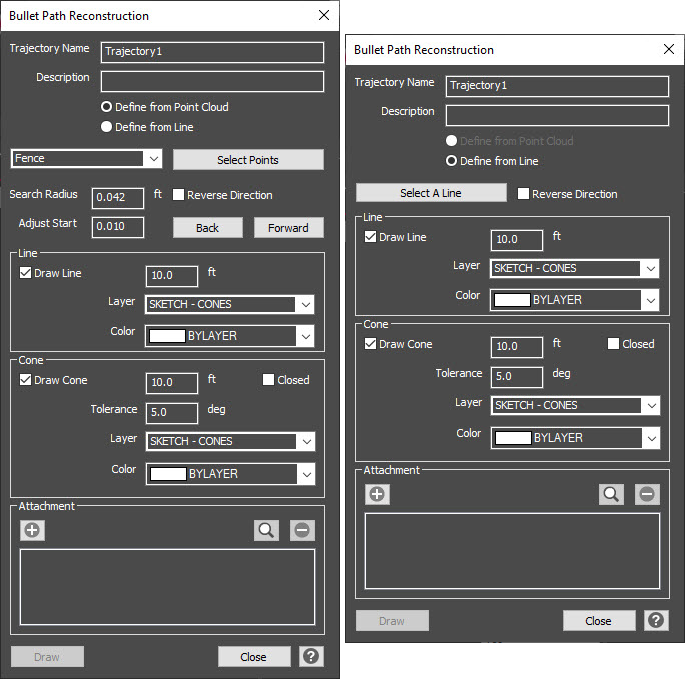The width and height of the screenshot is (685, 679).
Task: Click plus attachment icon in right dialog
Action: coord(377,494)
